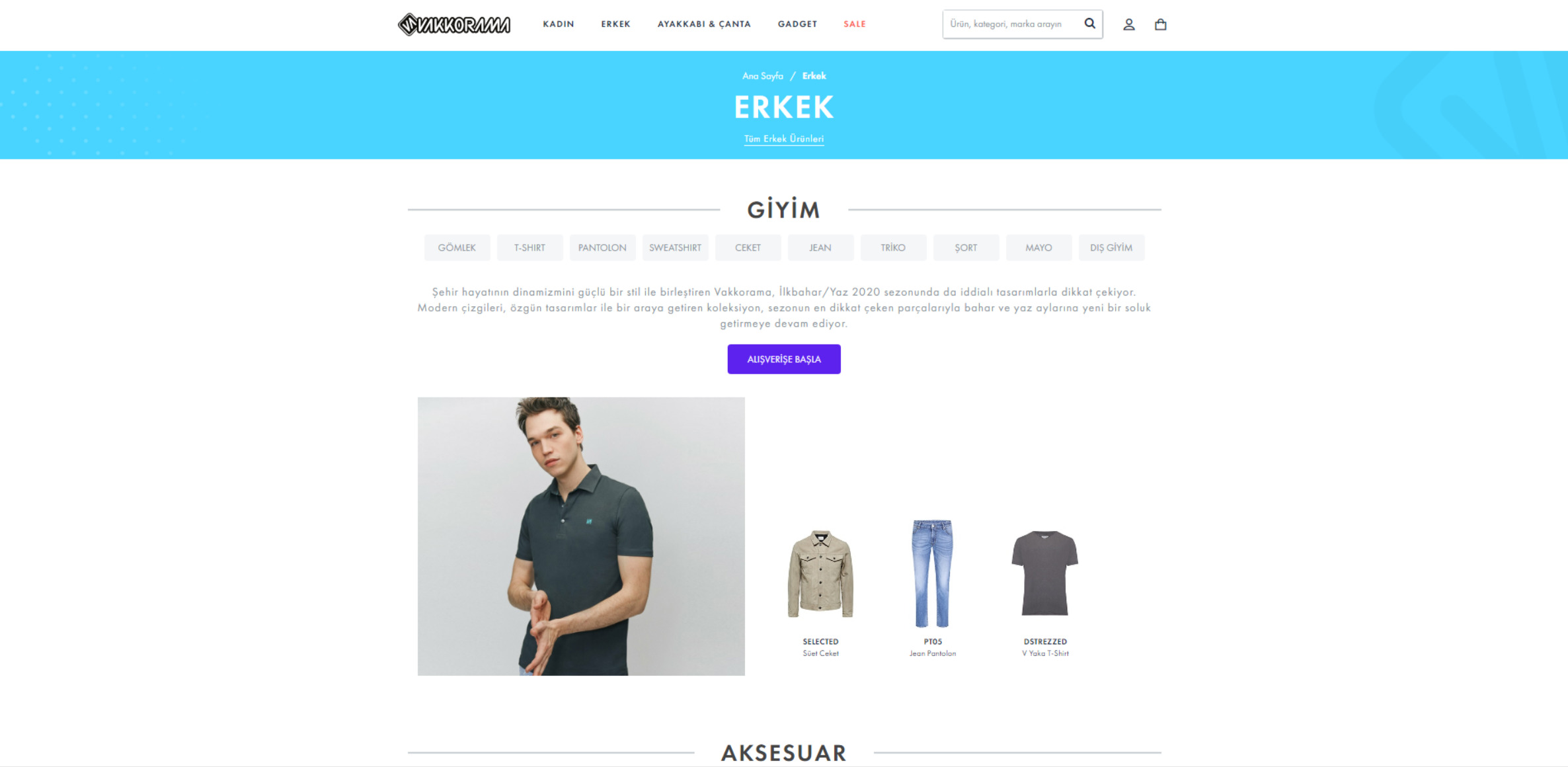Select the GÖMLEK category button
Image resolution: width=1568 pixels, height=767 pixels.
[457, 248]
